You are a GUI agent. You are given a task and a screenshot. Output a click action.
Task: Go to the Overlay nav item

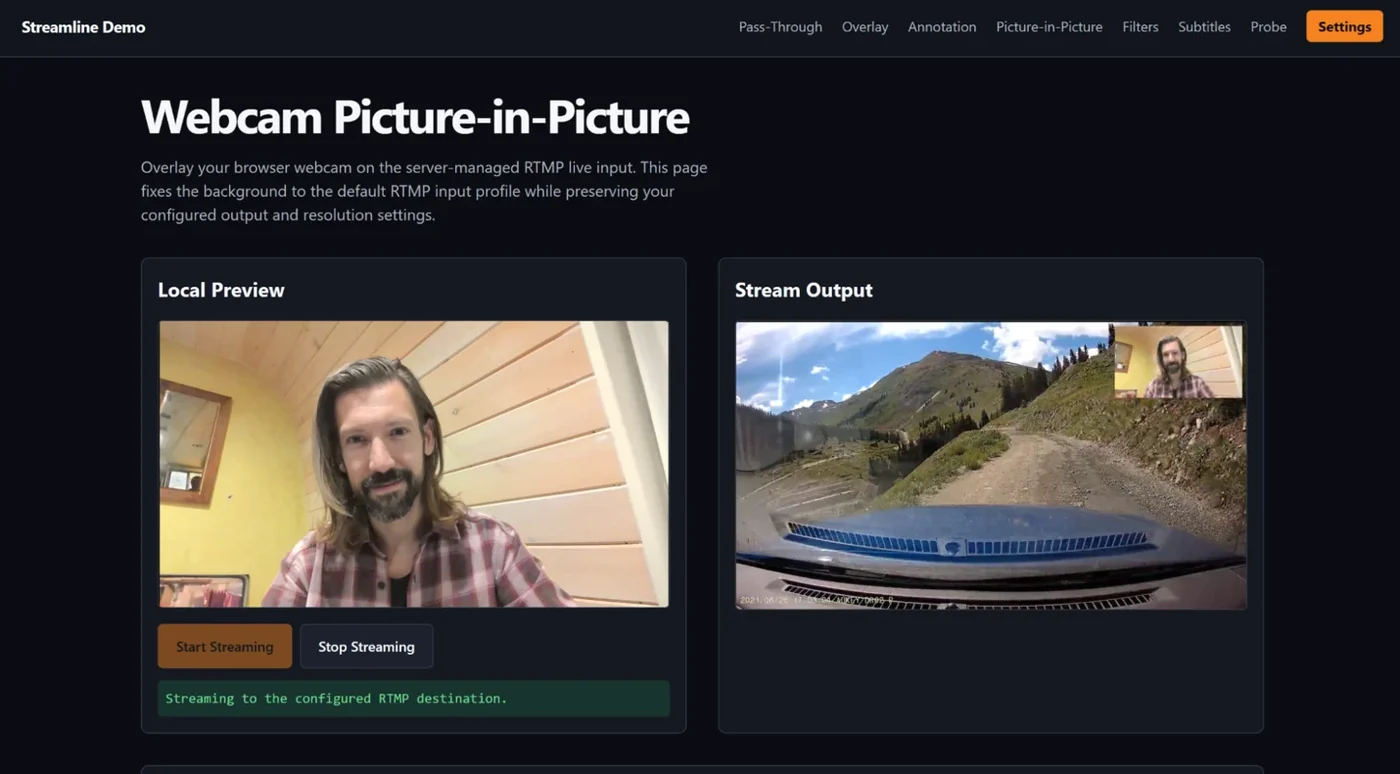point(865,27)
